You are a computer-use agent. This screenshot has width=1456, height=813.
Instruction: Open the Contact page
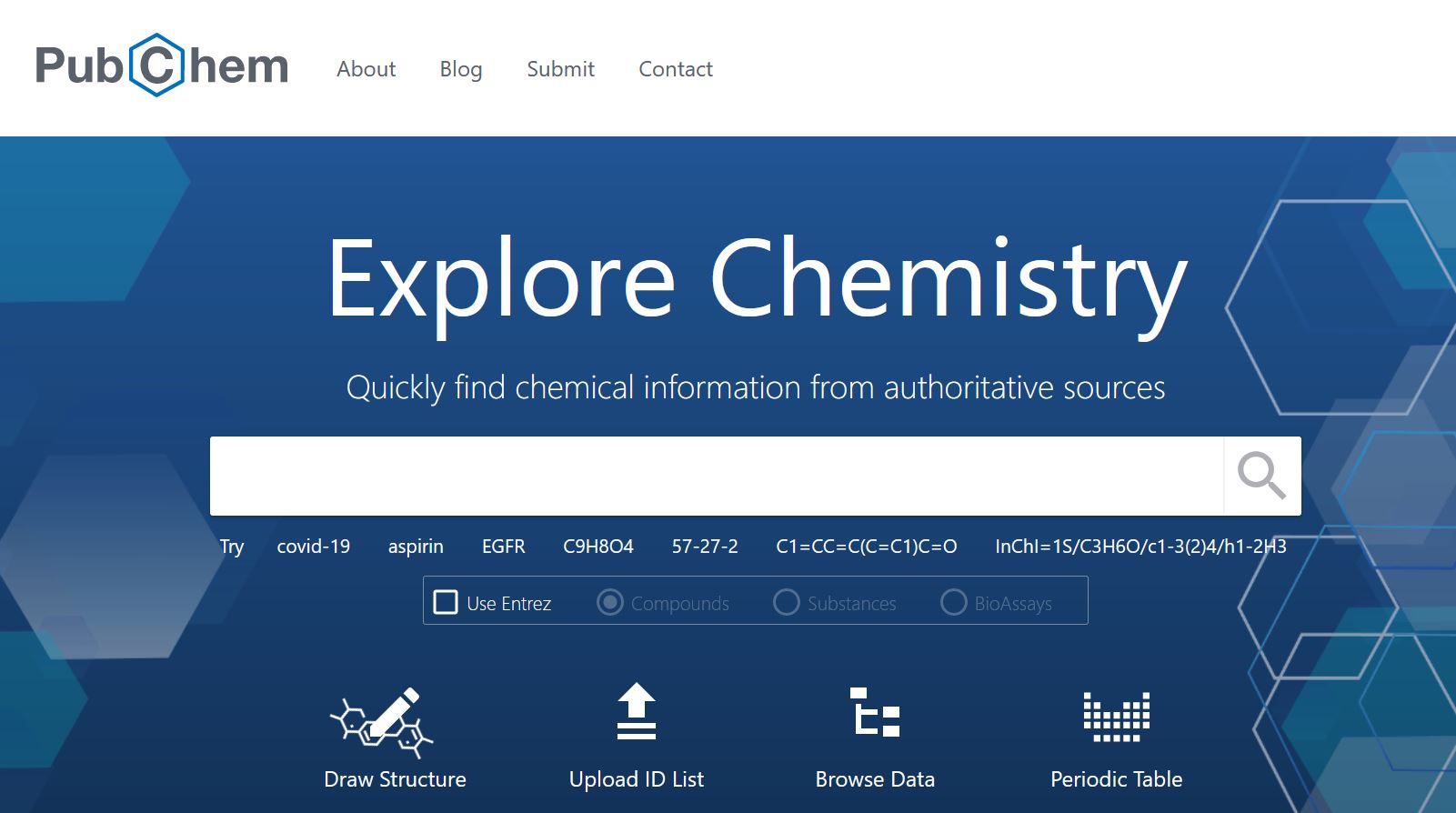(676, 69)
